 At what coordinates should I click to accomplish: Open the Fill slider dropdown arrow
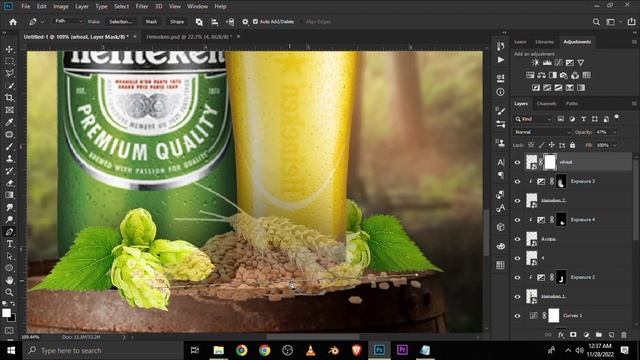615,145
